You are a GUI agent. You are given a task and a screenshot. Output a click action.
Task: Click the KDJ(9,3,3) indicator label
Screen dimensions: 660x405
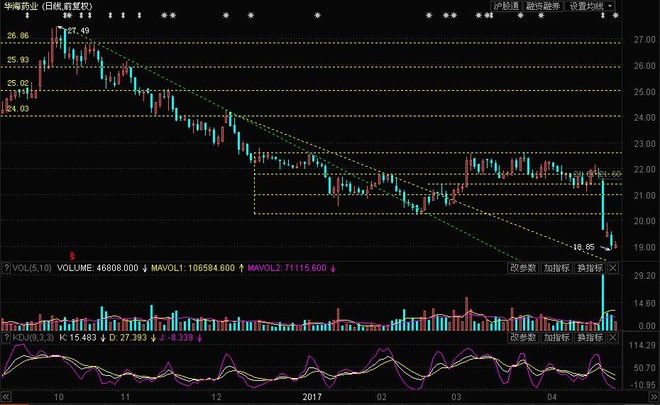(33, 338)
